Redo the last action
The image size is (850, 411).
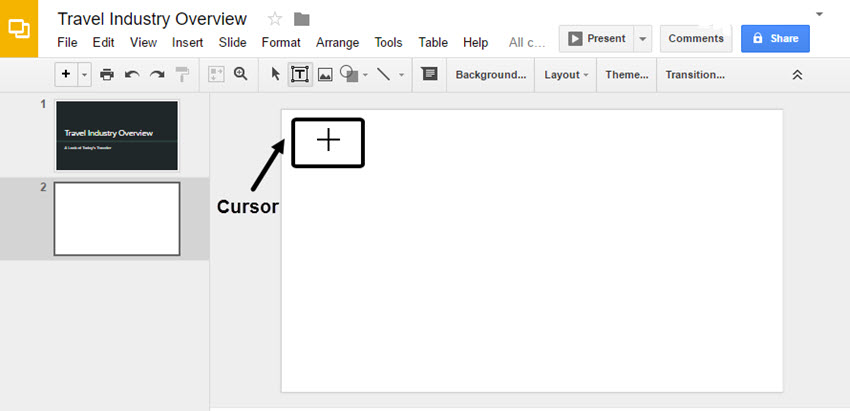click(x=157, y=75)
